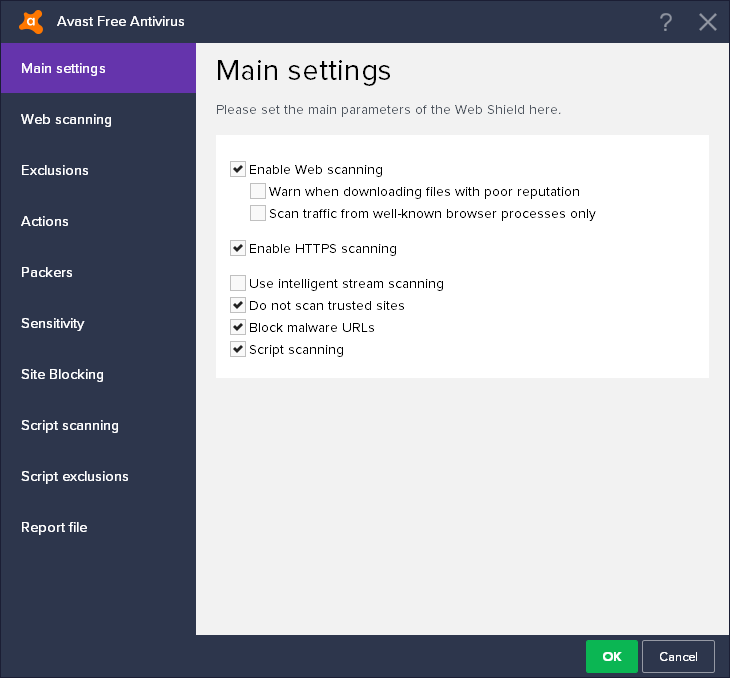Open the Sensitivity settings
The image size is (730, 678).
(x=53, y=323)
